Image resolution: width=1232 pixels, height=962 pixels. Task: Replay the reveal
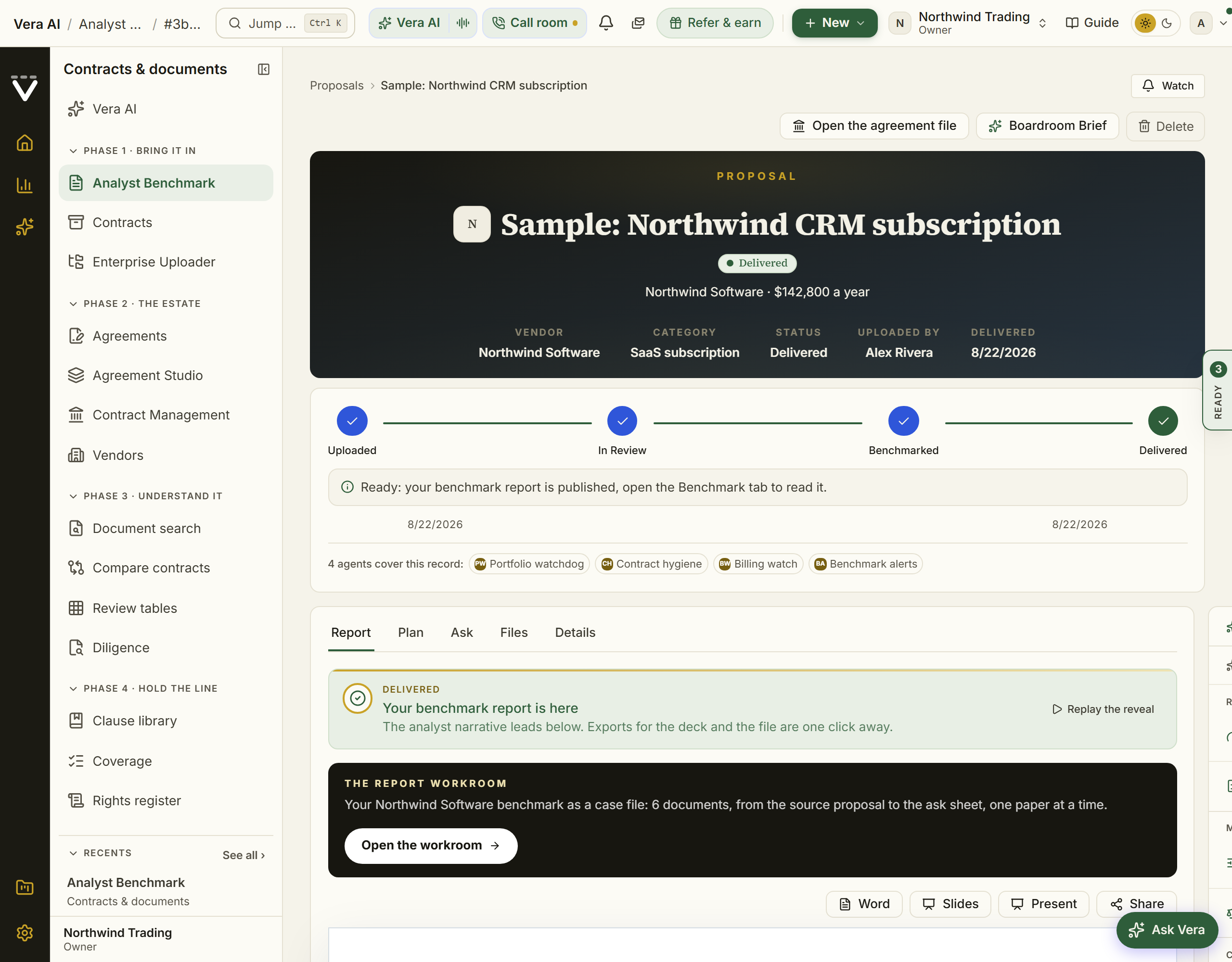1103,709
